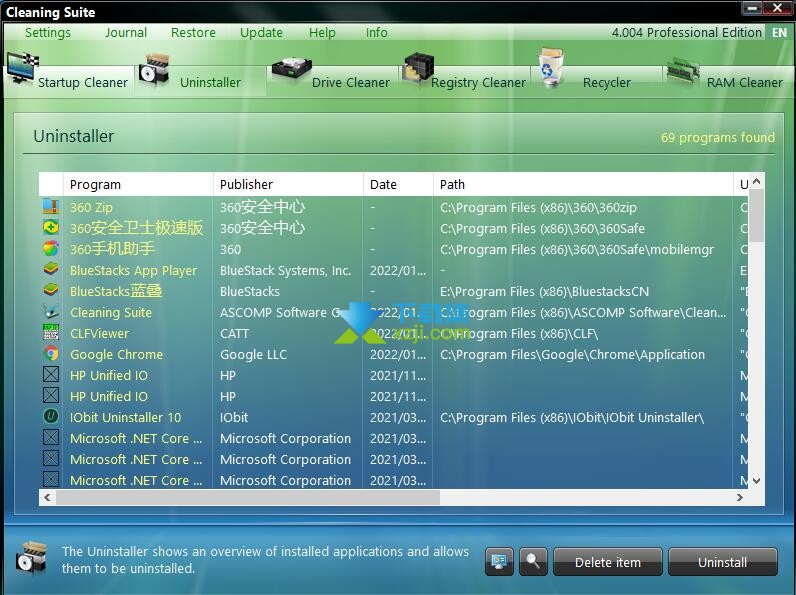This screenshot has width=796, height=595.
Task: Click the magnifier search icon button
Action: tap(533, 561)
